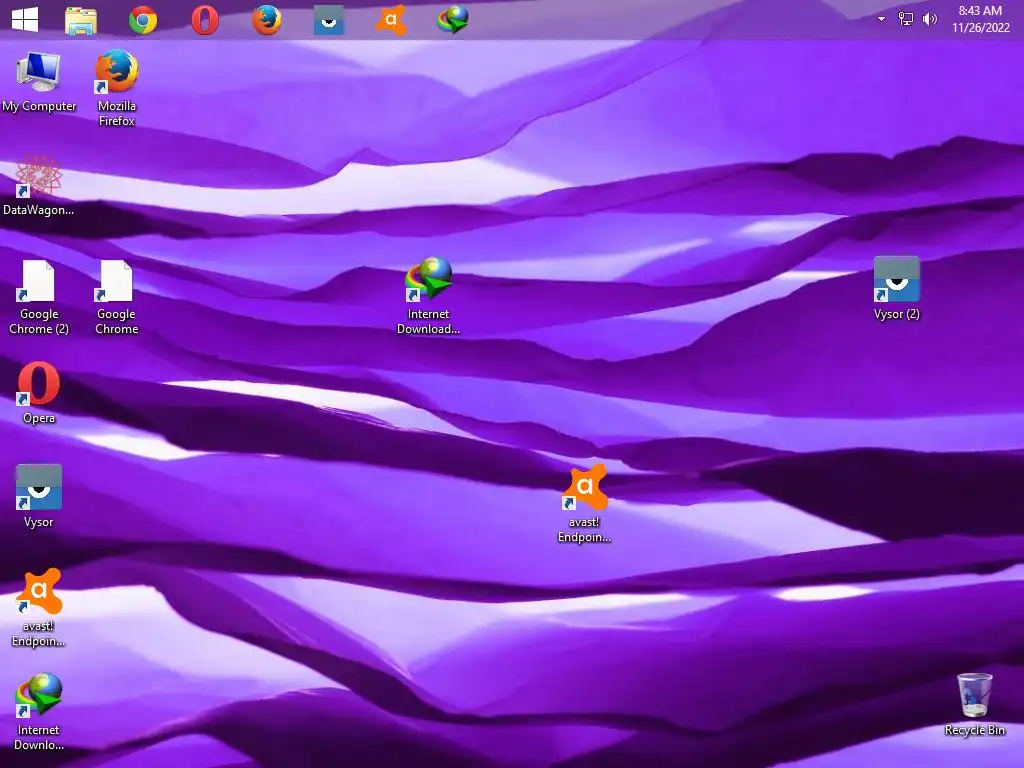This screenshot has width=1024, height=768.
Task: Open the network status tray icon
Action: coord(906,19)
